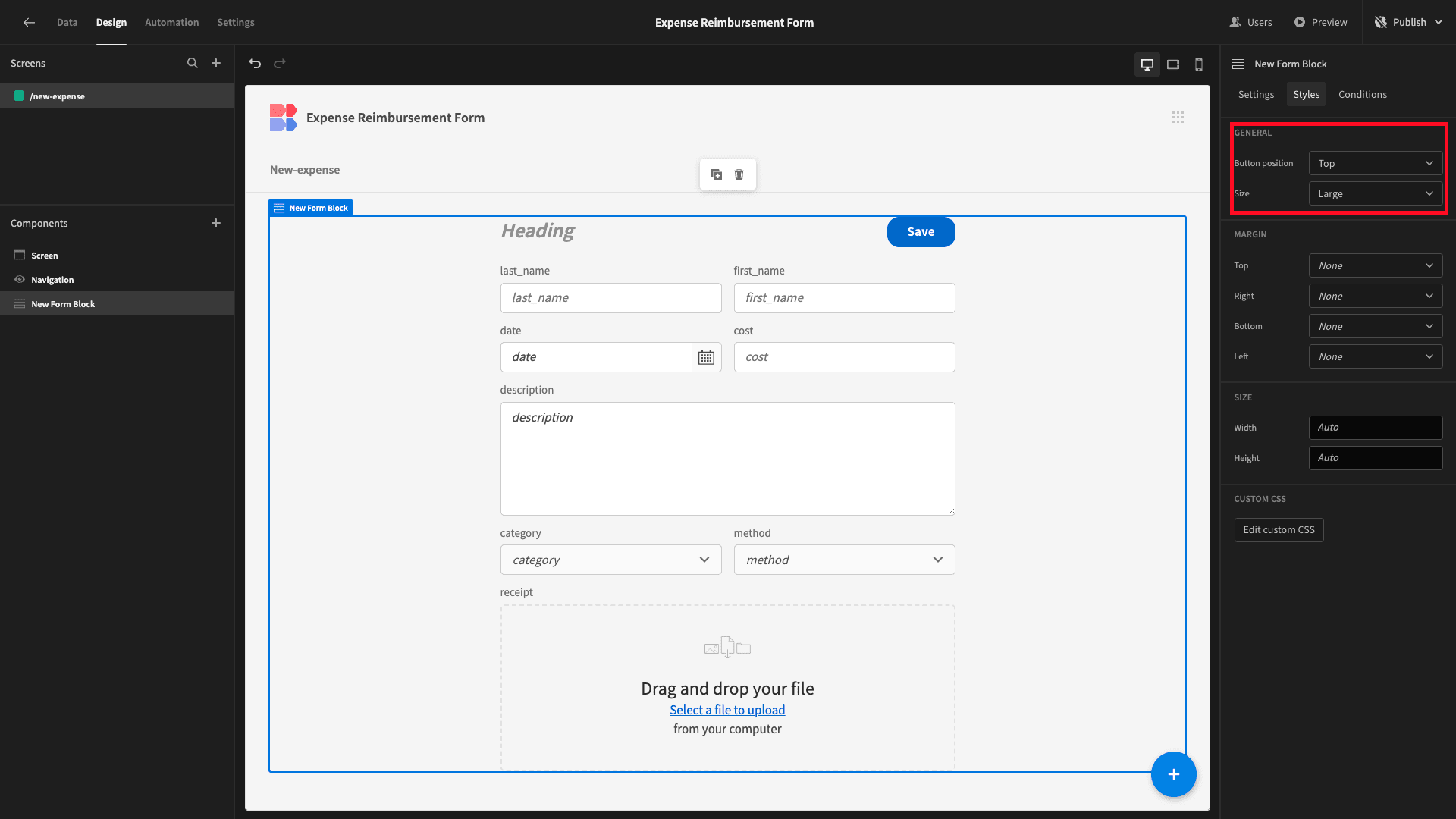Open the date picker calendar icon
This screenshot has height=819, width=1456.
click(706, 357)
